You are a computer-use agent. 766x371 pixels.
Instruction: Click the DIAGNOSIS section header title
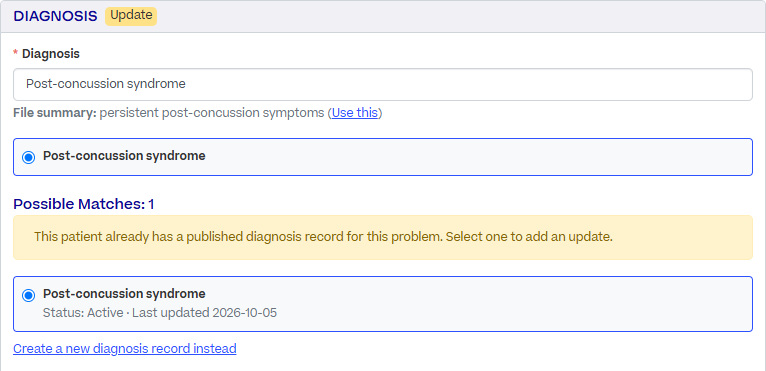tap(55, 16)
